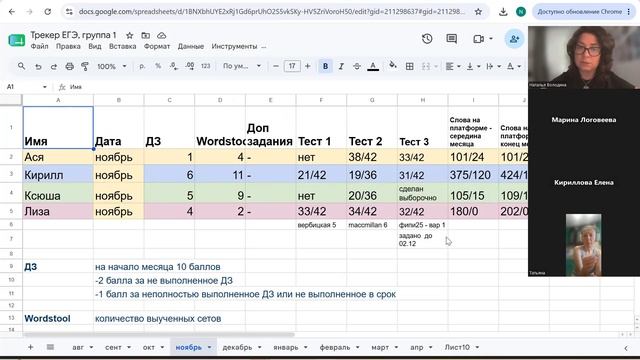Reload the browser page

click(x=48, y=12)
